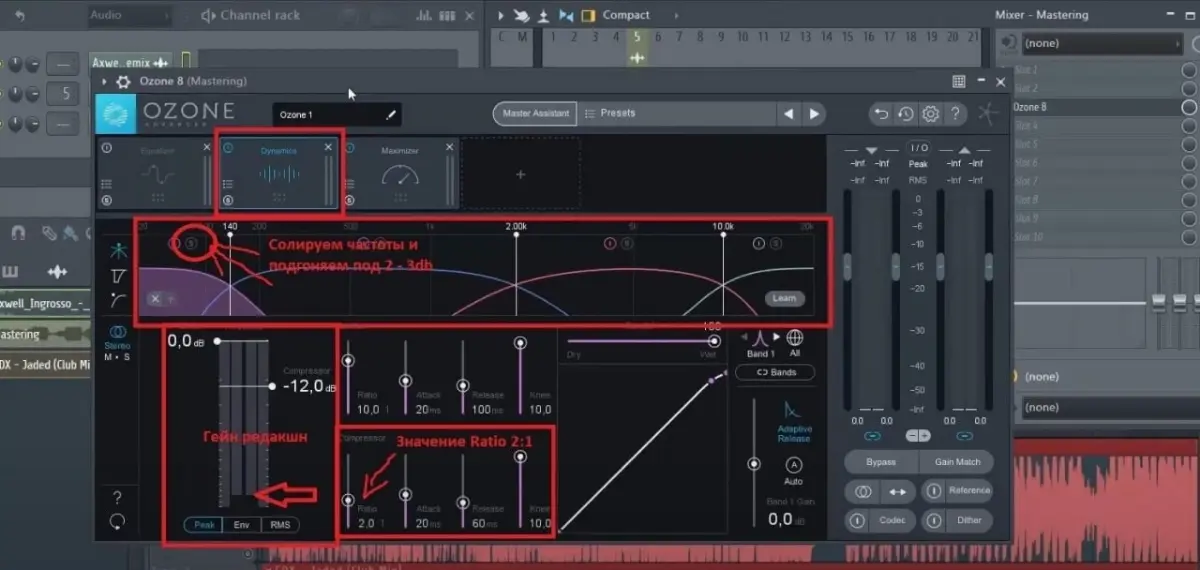Remove the Maximizer module with its X
This screenshot has height=570, width=1200.
pyautogui.click(x=449, y=147)
